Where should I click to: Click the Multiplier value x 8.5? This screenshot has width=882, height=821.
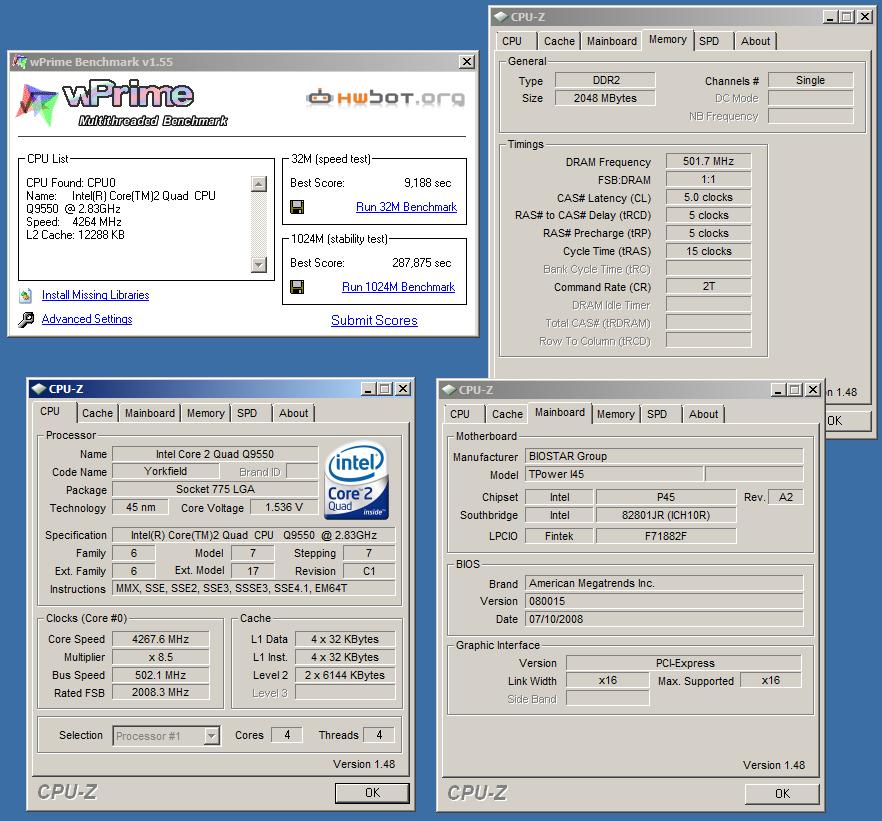point(161,657)
